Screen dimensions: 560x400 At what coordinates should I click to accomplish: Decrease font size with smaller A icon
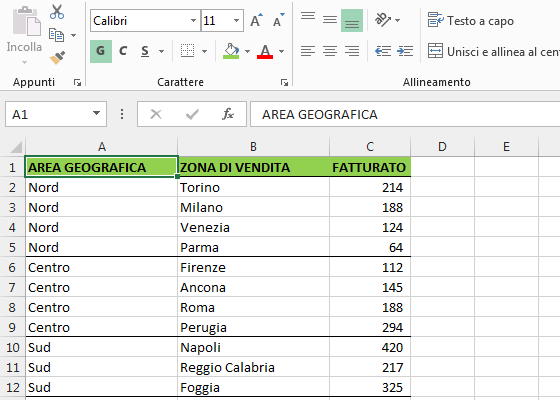278,20
